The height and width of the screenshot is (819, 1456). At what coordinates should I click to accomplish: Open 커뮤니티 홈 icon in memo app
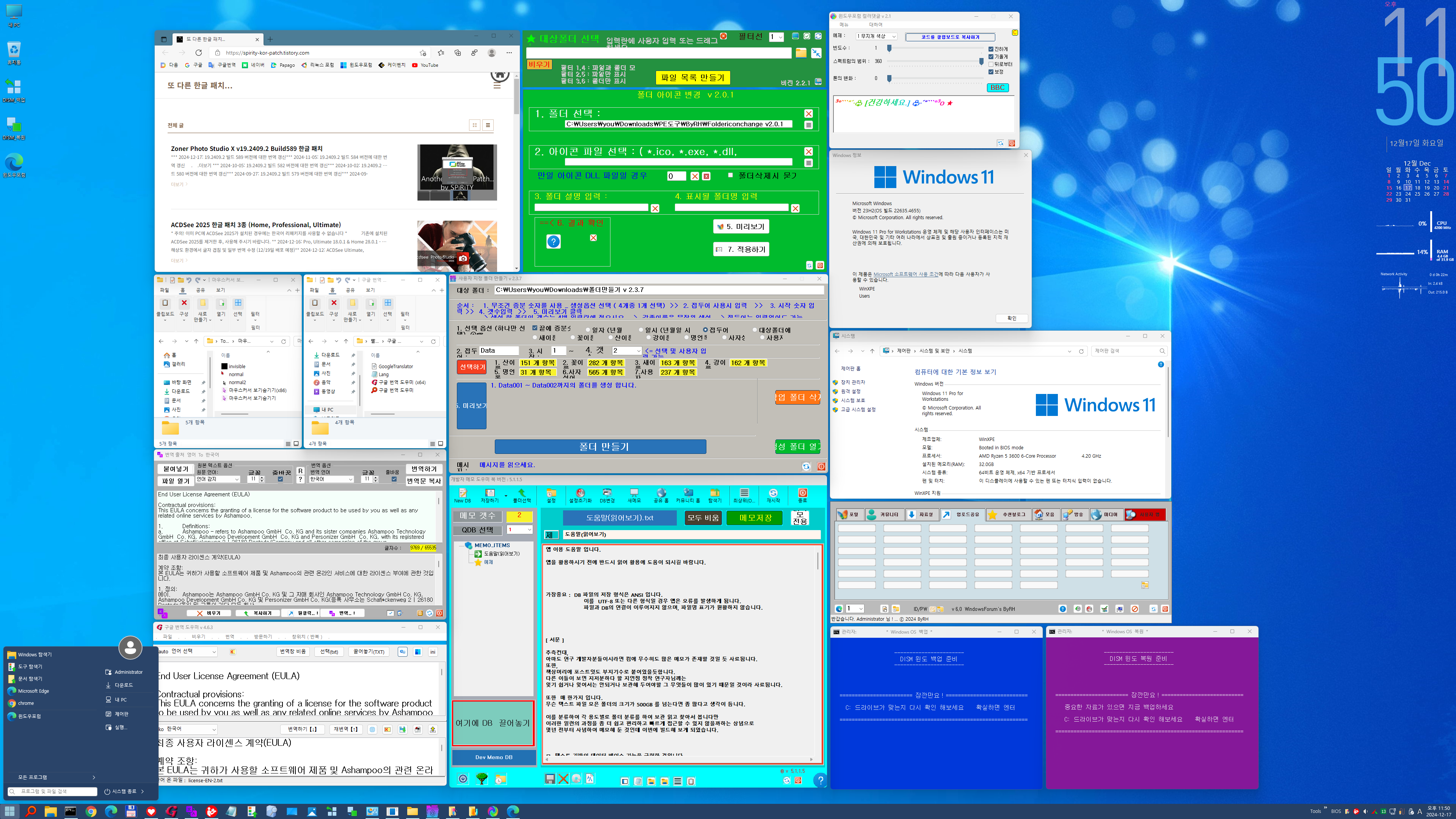[x=688, y=495]
